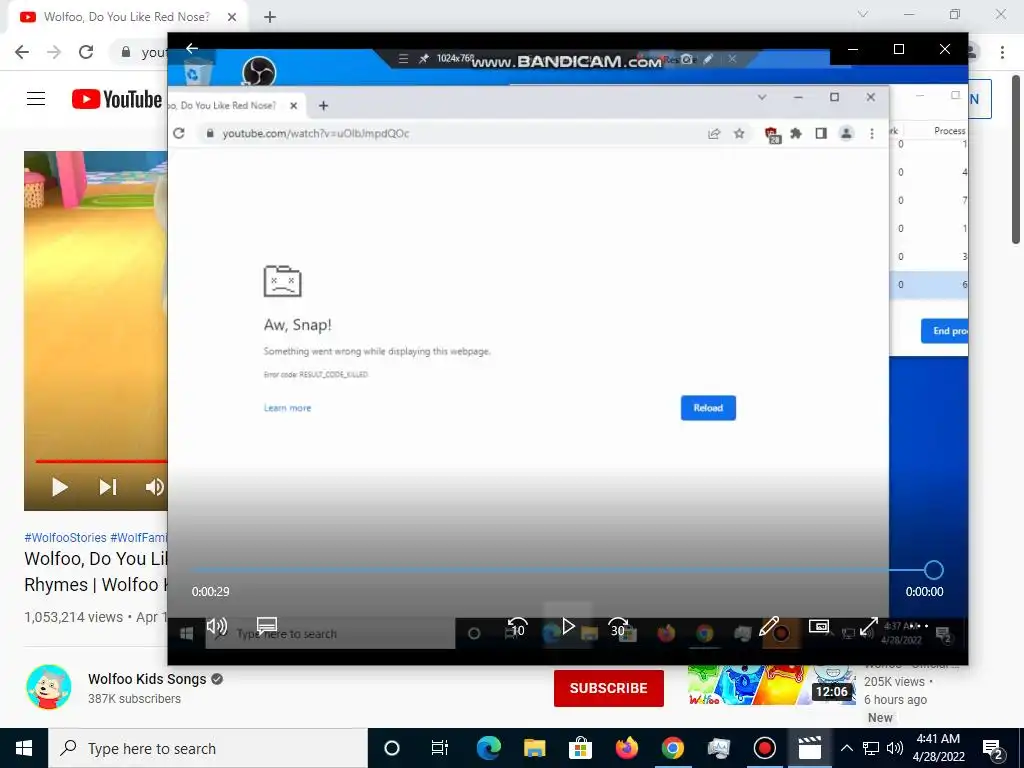Subscribe to Wolfoo Kids Songs
This screenshot has height=768, width=1024.
tap(609, 688)
